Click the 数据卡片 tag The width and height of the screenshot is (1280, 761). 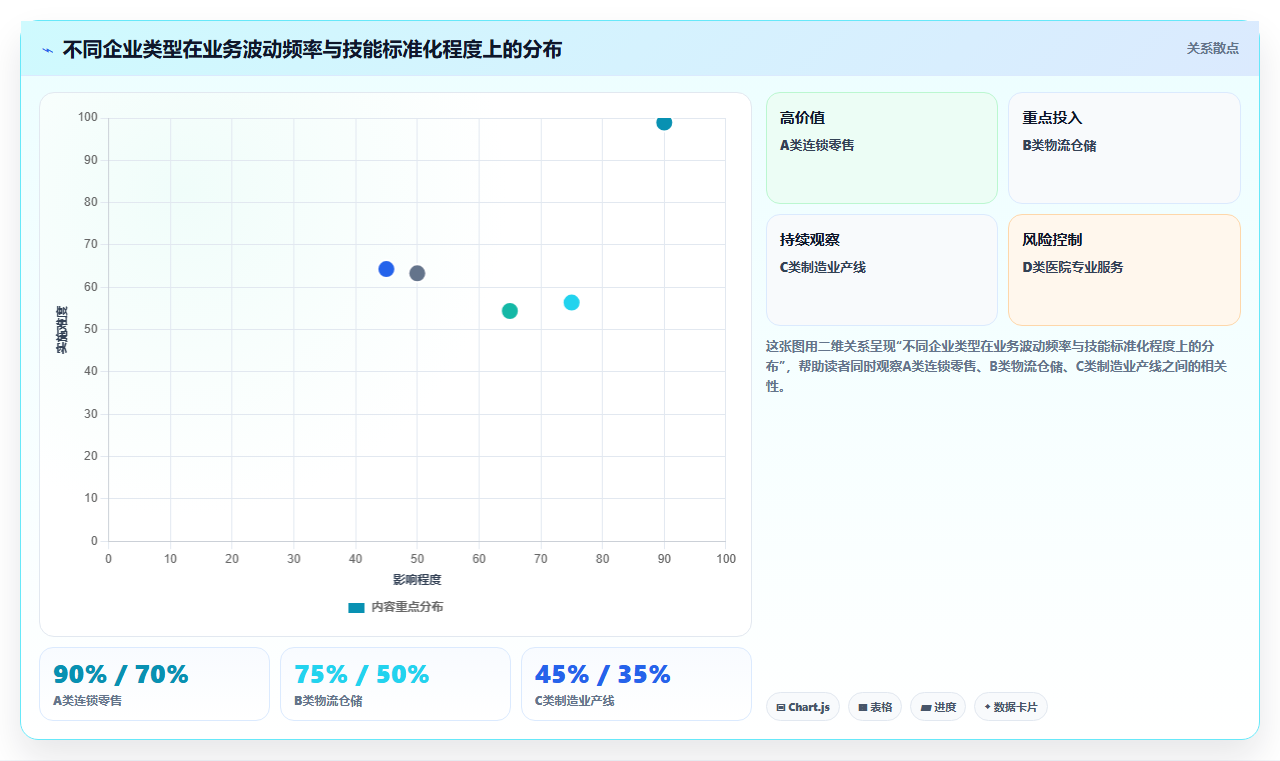coord(1011,707)
